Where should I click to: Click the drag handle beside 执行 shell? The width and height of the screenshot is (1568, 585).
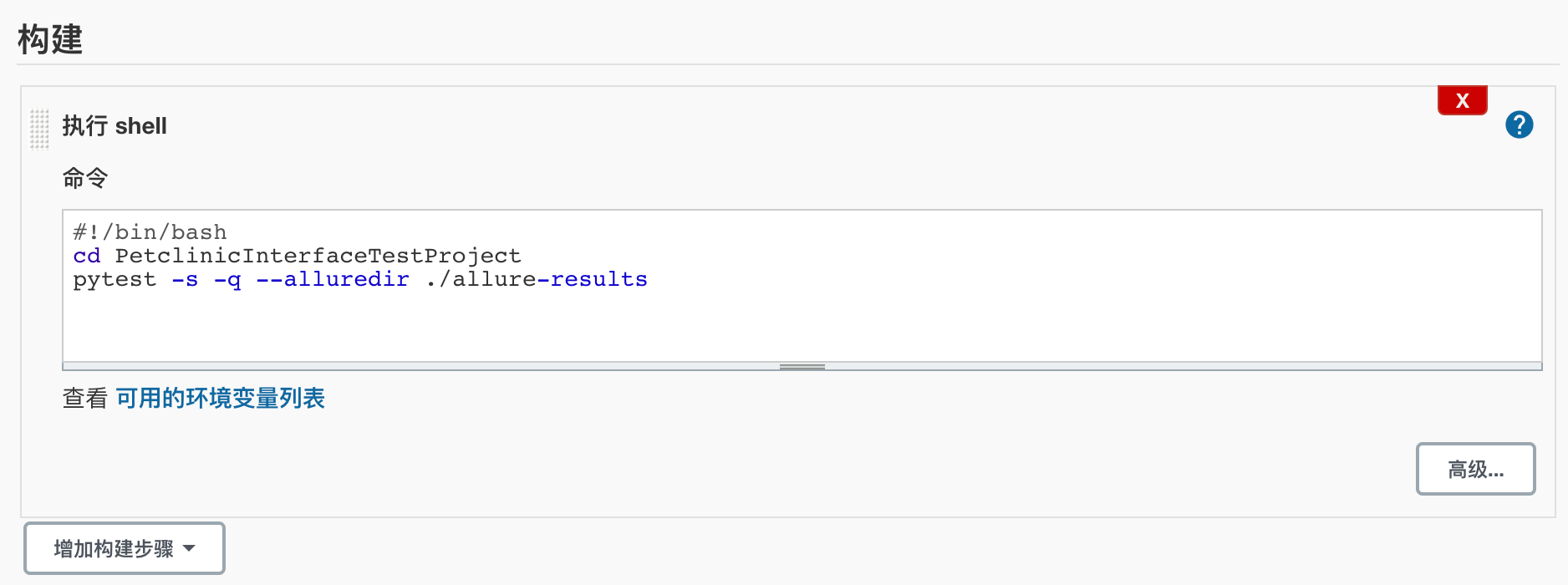click(x=39, y=129)
